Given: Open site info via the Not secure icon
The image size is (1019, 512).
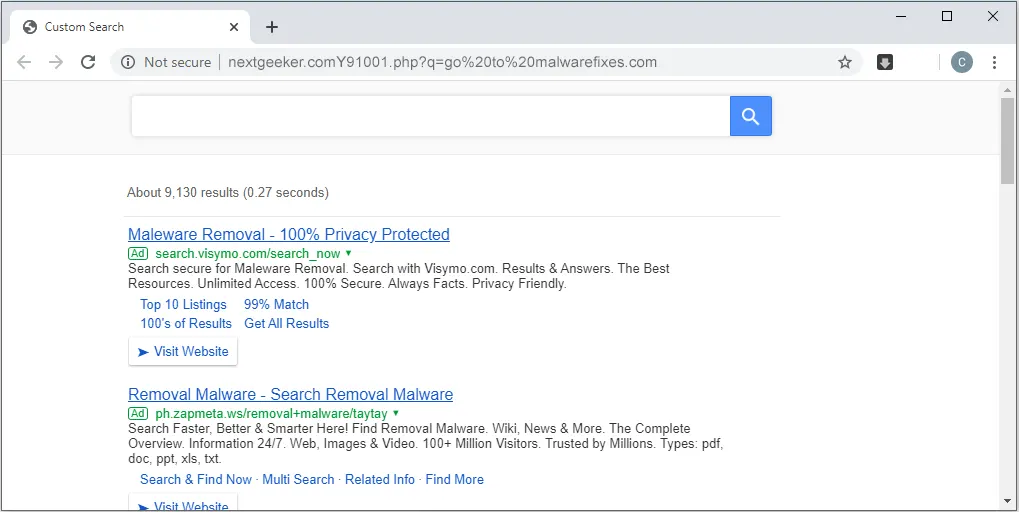Looking at the screenshot, I should pyautogui.click(x=128, y=62).
